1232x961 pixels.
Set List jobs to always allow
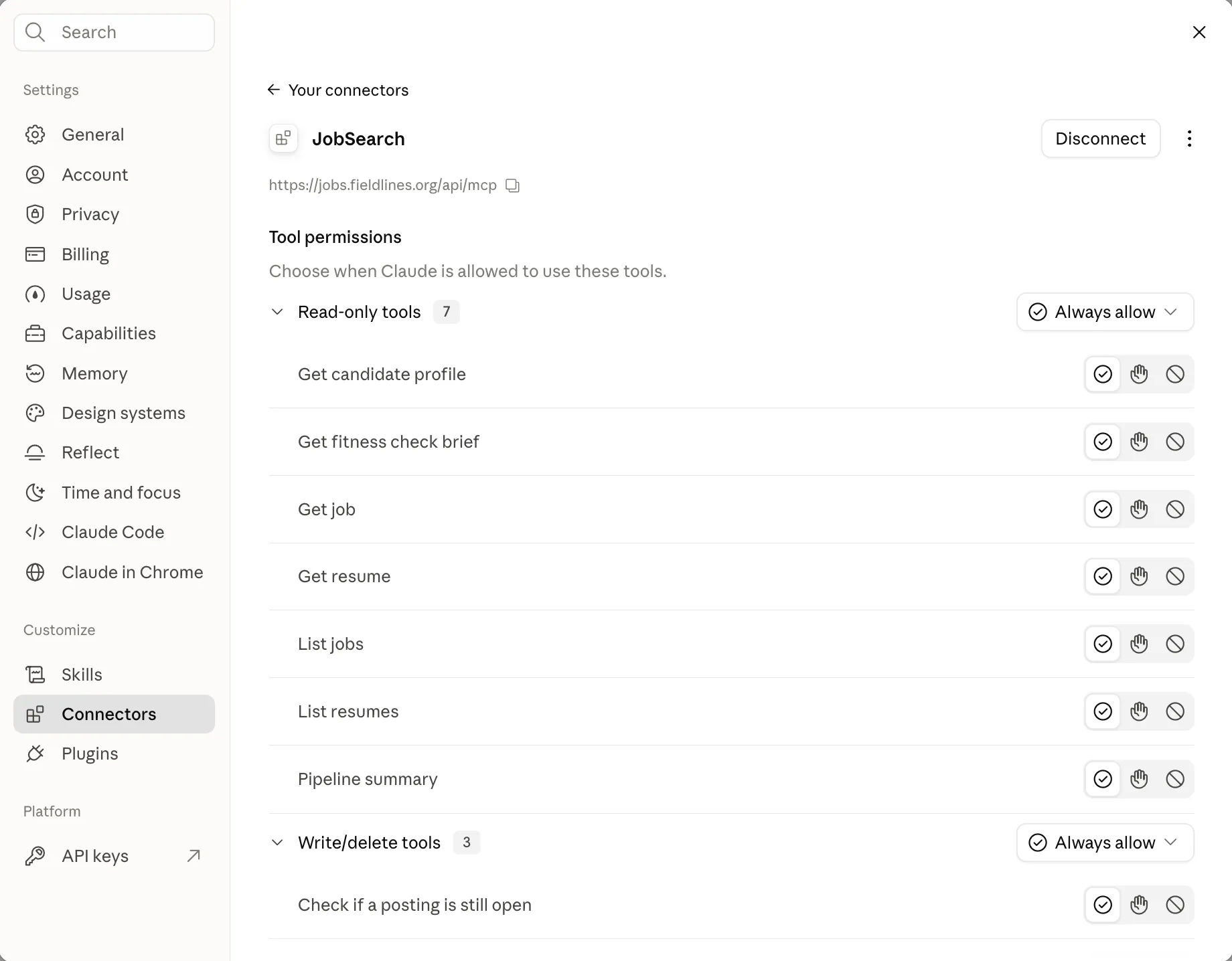pos(1103,644)
